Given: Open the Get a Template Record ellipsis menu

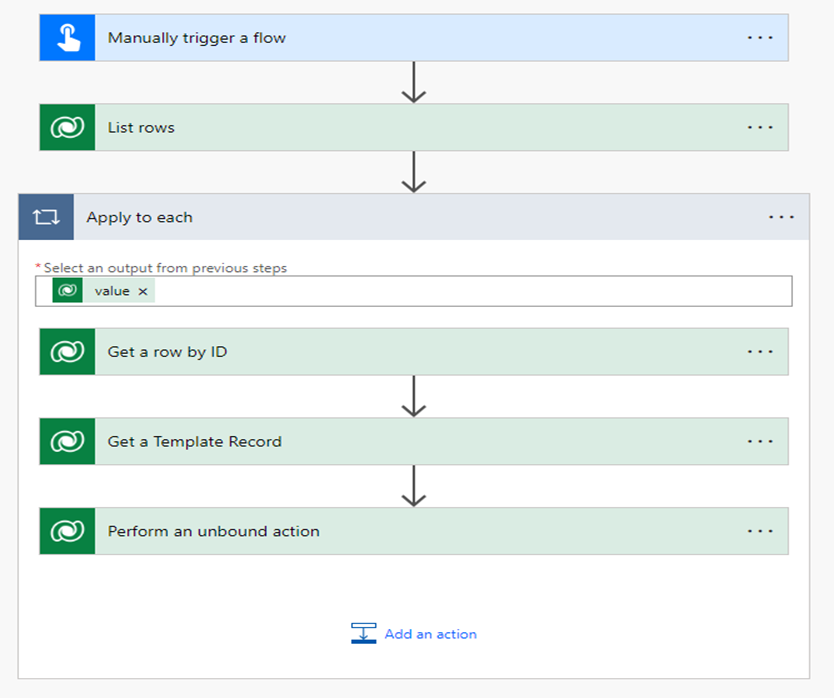Looking at the screenshot, I should pyautogui.click(x=760, y=441).
